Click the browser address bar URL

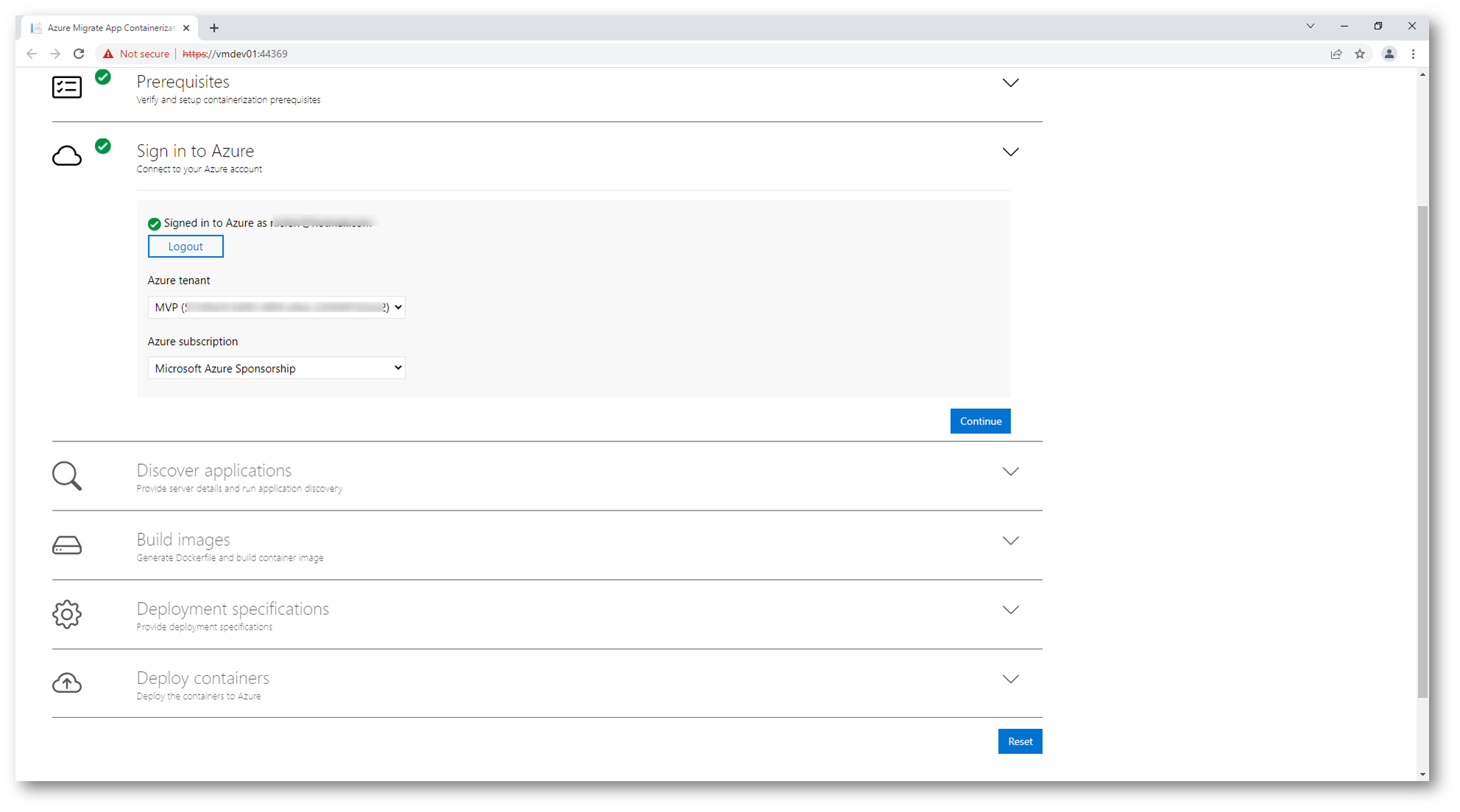(235, 54)
